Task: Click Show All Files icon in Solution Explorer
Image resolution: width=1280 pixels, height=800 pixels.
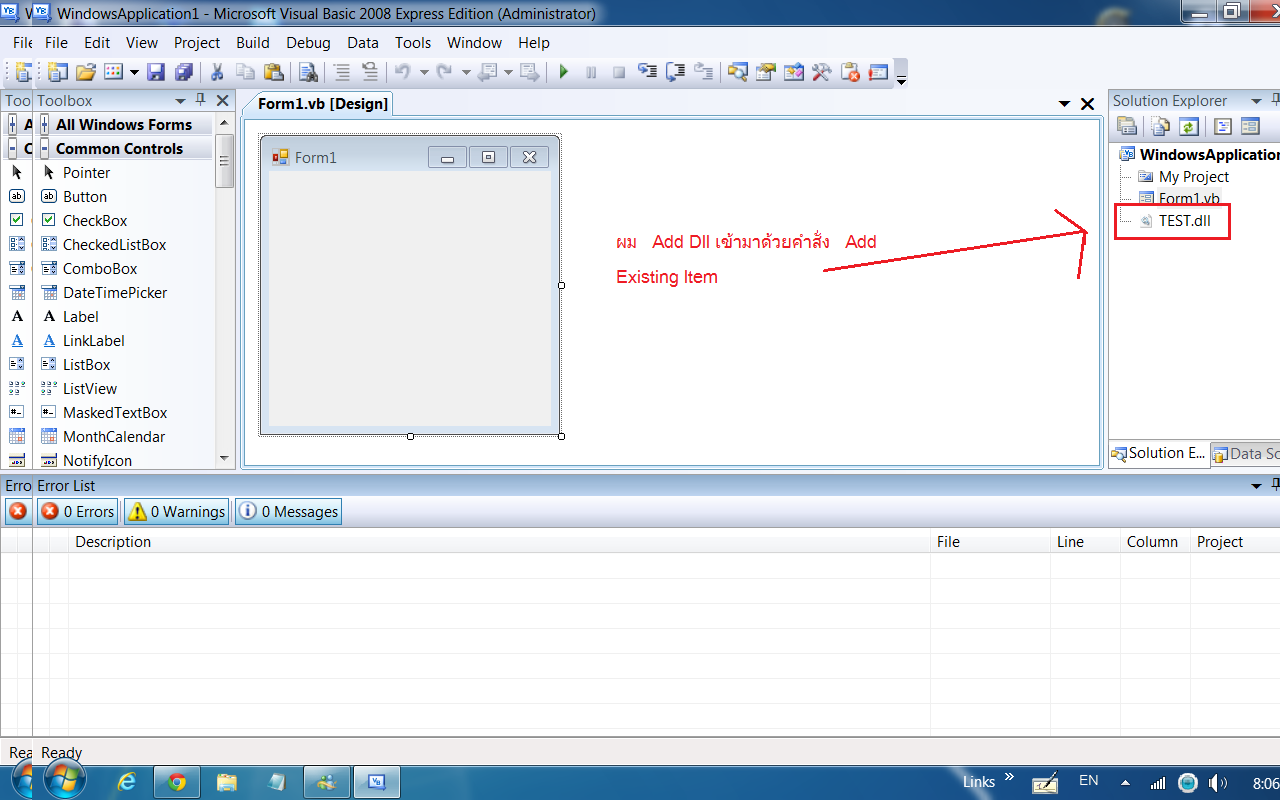Action: [1159, 126]
